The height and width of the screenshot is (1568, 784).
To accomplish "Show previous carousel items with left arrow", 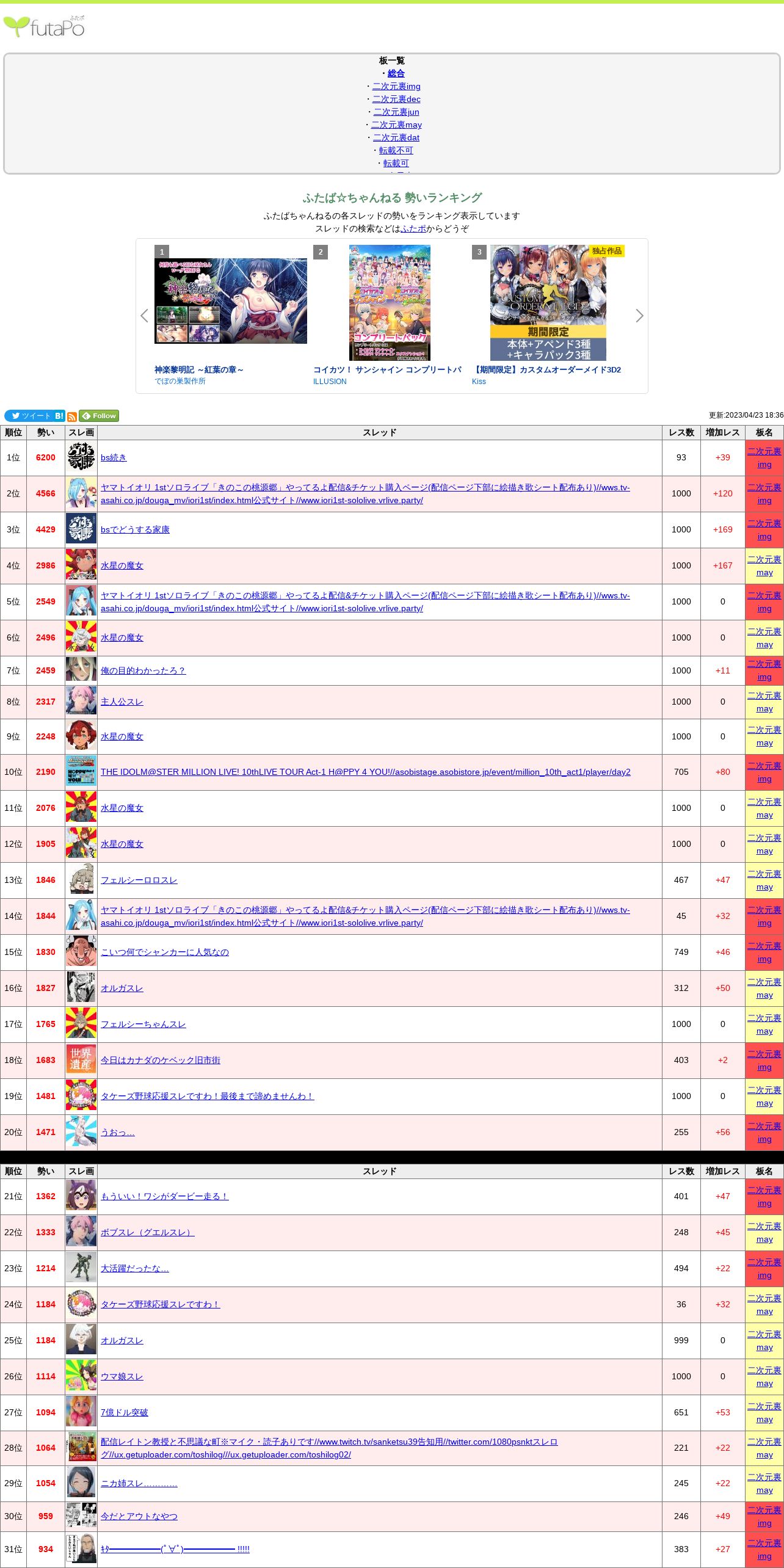I will 144,316.
